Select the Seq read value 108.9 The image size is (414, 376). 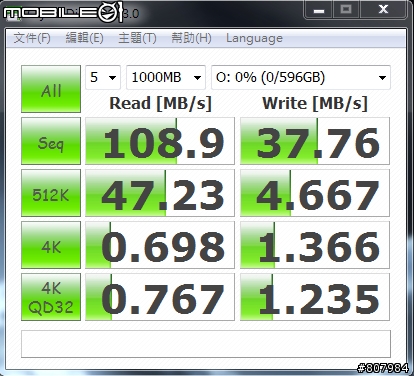click(160, 141)
